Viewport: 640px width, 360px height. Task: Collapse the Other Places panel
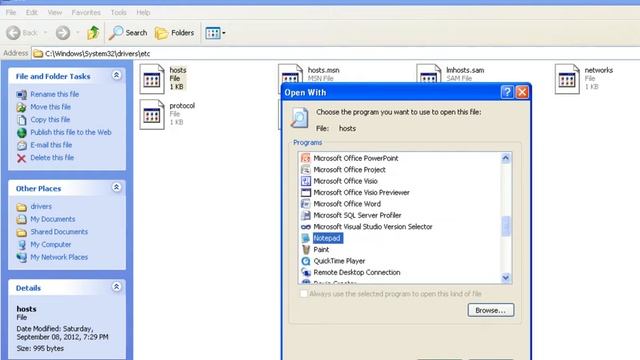[x=116, y=188]
